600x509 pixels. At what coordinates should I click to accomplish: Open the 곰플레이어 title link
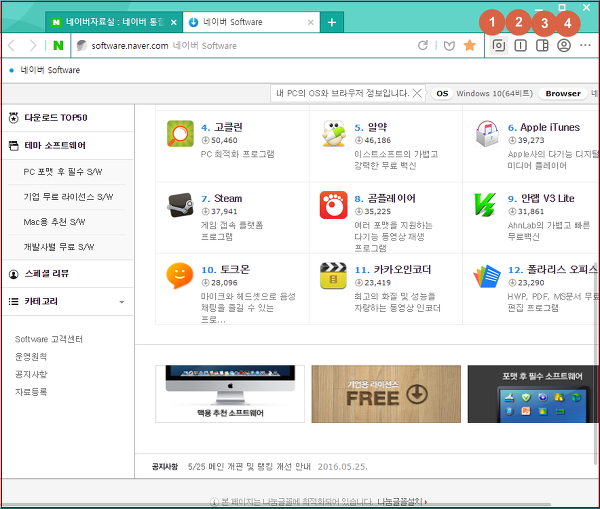tap(391, 199)
